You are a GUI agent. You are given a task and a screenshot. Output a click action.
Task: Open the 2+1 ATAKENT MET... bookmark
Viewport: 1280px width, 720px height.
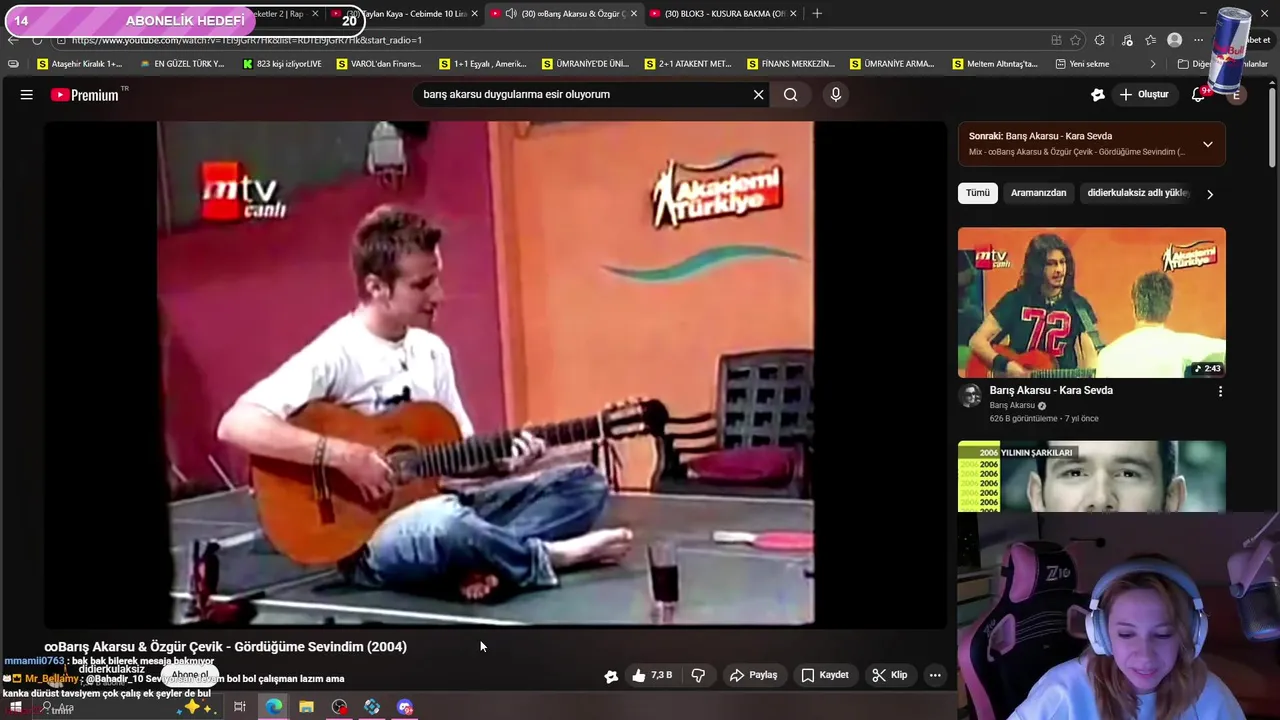pyautogui.click(x=688, y=64)
